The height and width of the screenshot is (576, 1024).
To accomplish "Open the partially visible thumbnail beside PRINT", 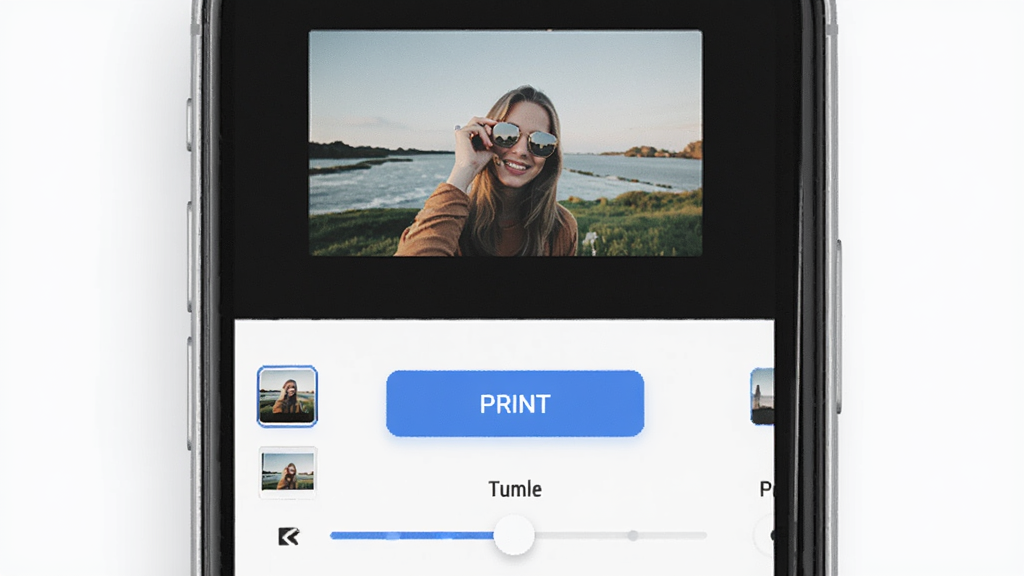I will pyautogui.click(x=762, y=396).
